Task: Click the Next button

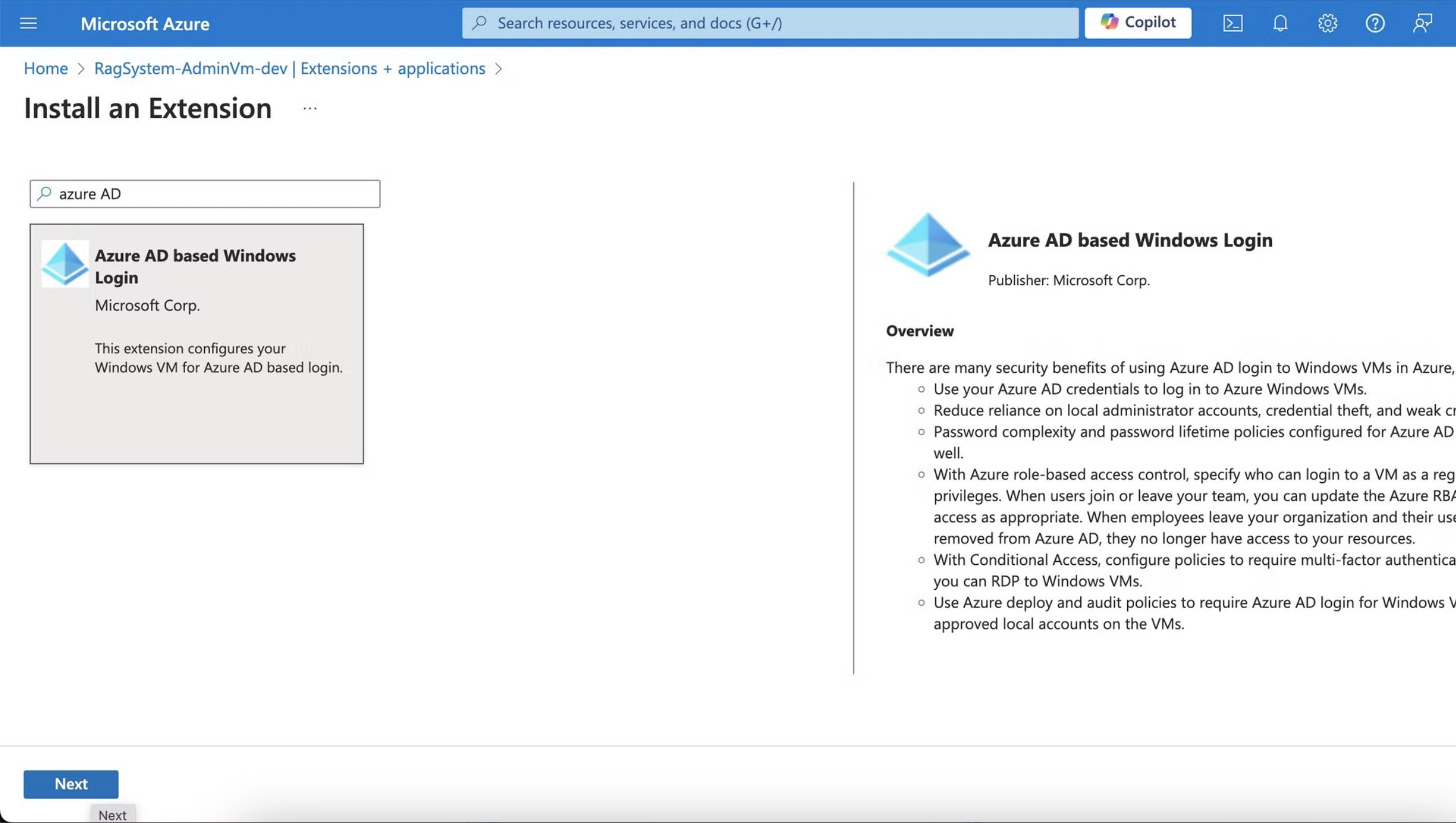Action: [x=71, y=784]
